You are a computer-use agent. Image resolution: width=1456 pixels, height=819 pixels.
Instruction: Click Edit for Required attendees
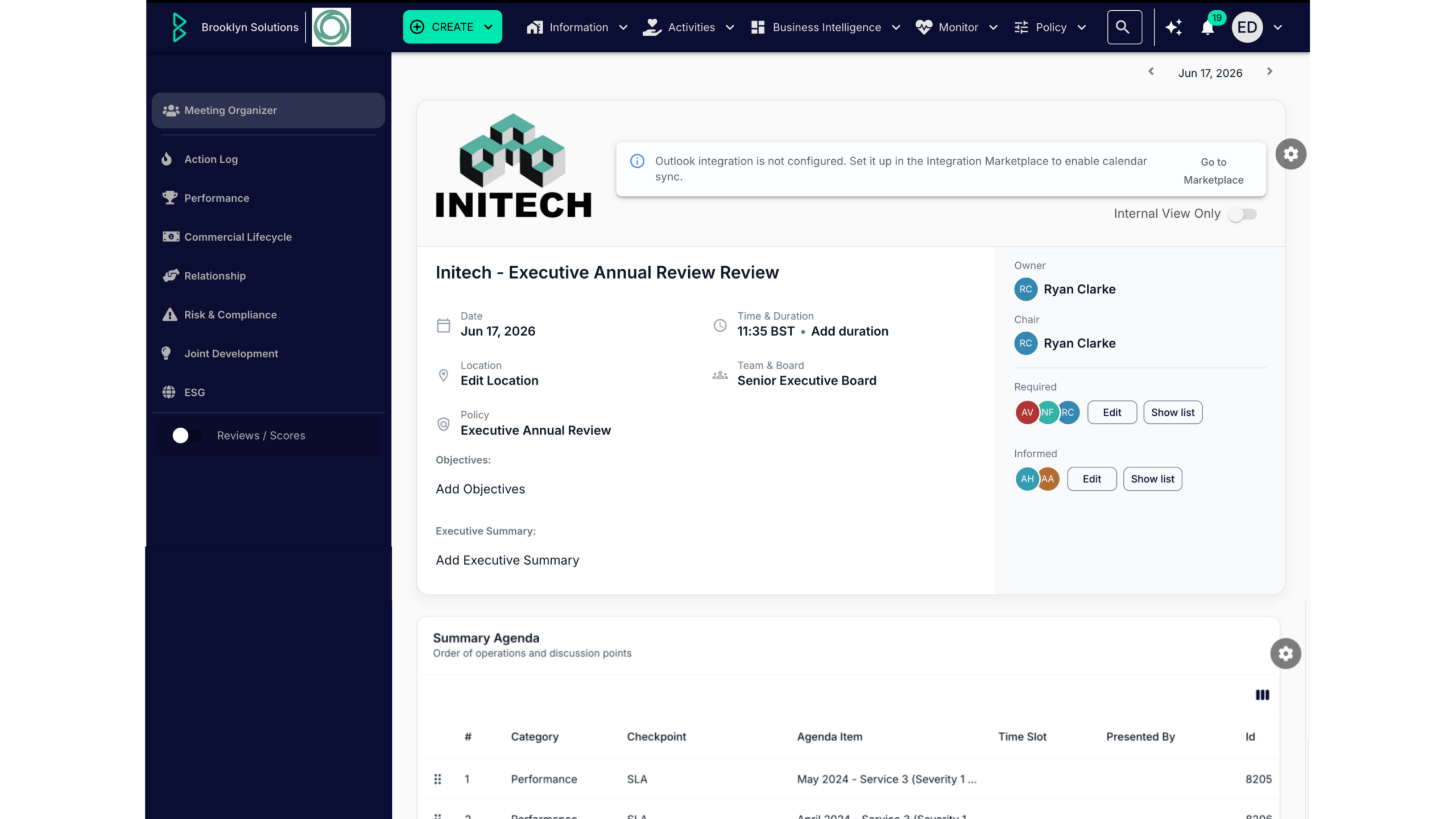pos(1112,412)
